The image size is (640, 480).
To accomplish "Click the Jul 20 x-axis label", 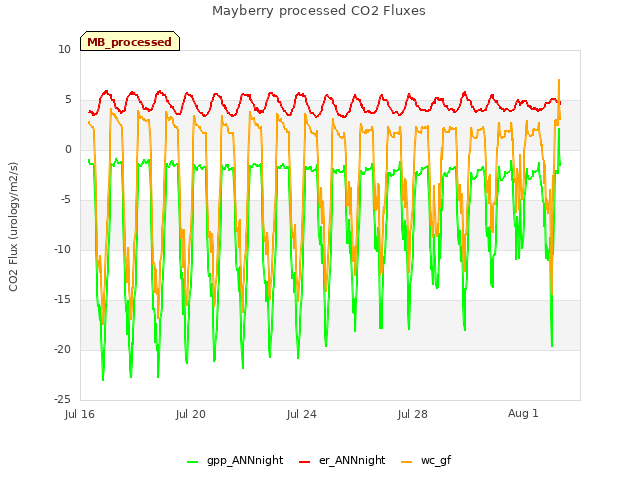I will [x=191, y=414].
